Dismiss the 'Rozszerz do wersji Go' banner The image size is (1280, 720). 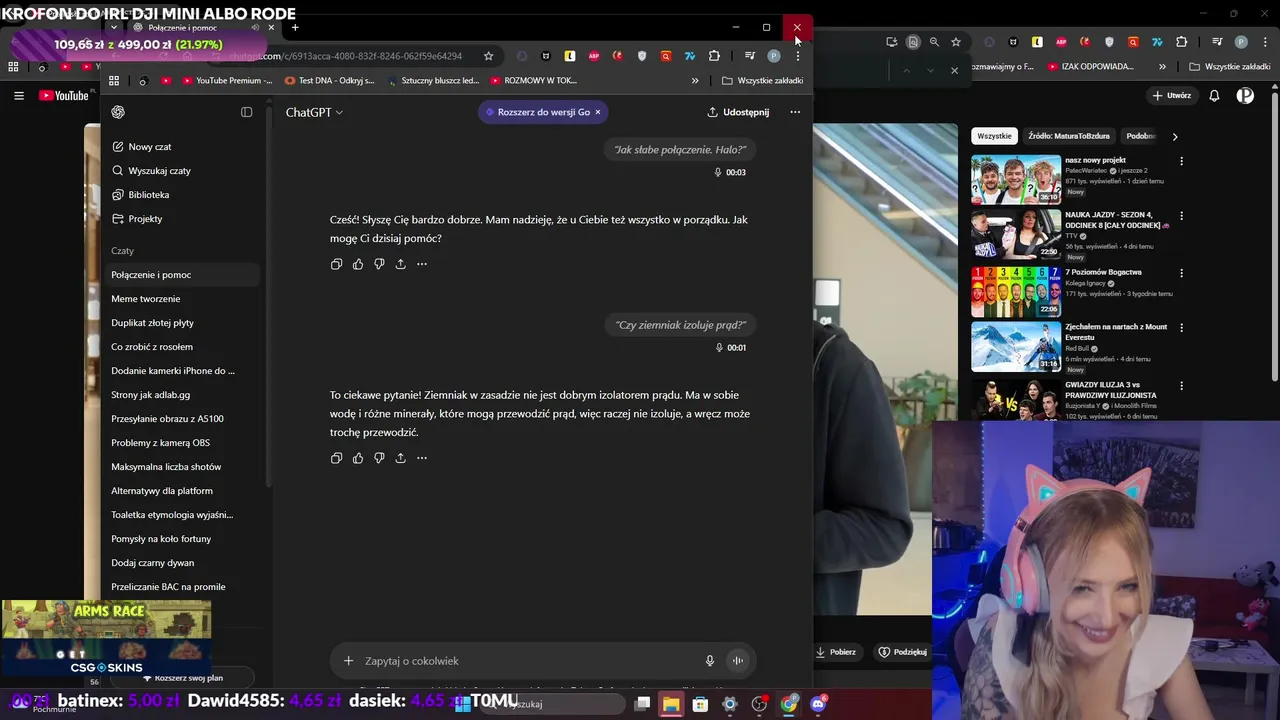coord(598,112)
